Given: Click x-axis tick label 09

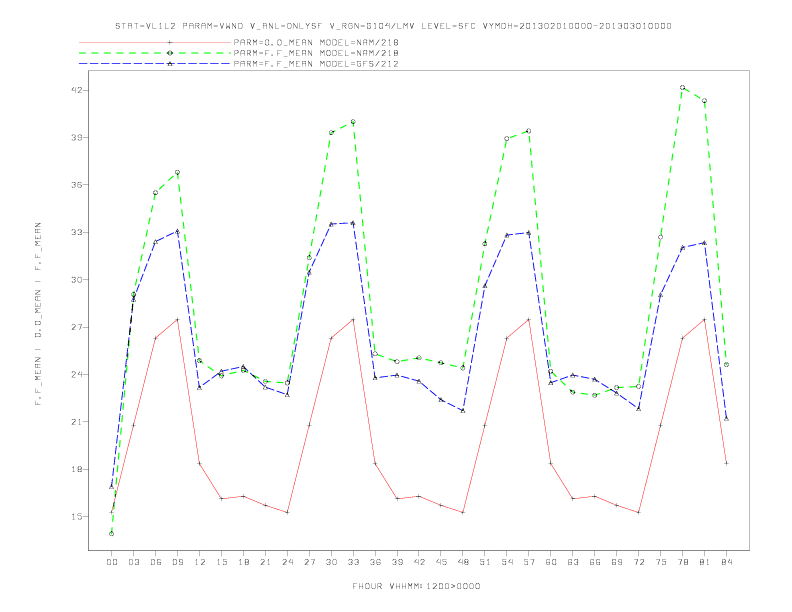Looking at the screenshot, I should 177,562.
